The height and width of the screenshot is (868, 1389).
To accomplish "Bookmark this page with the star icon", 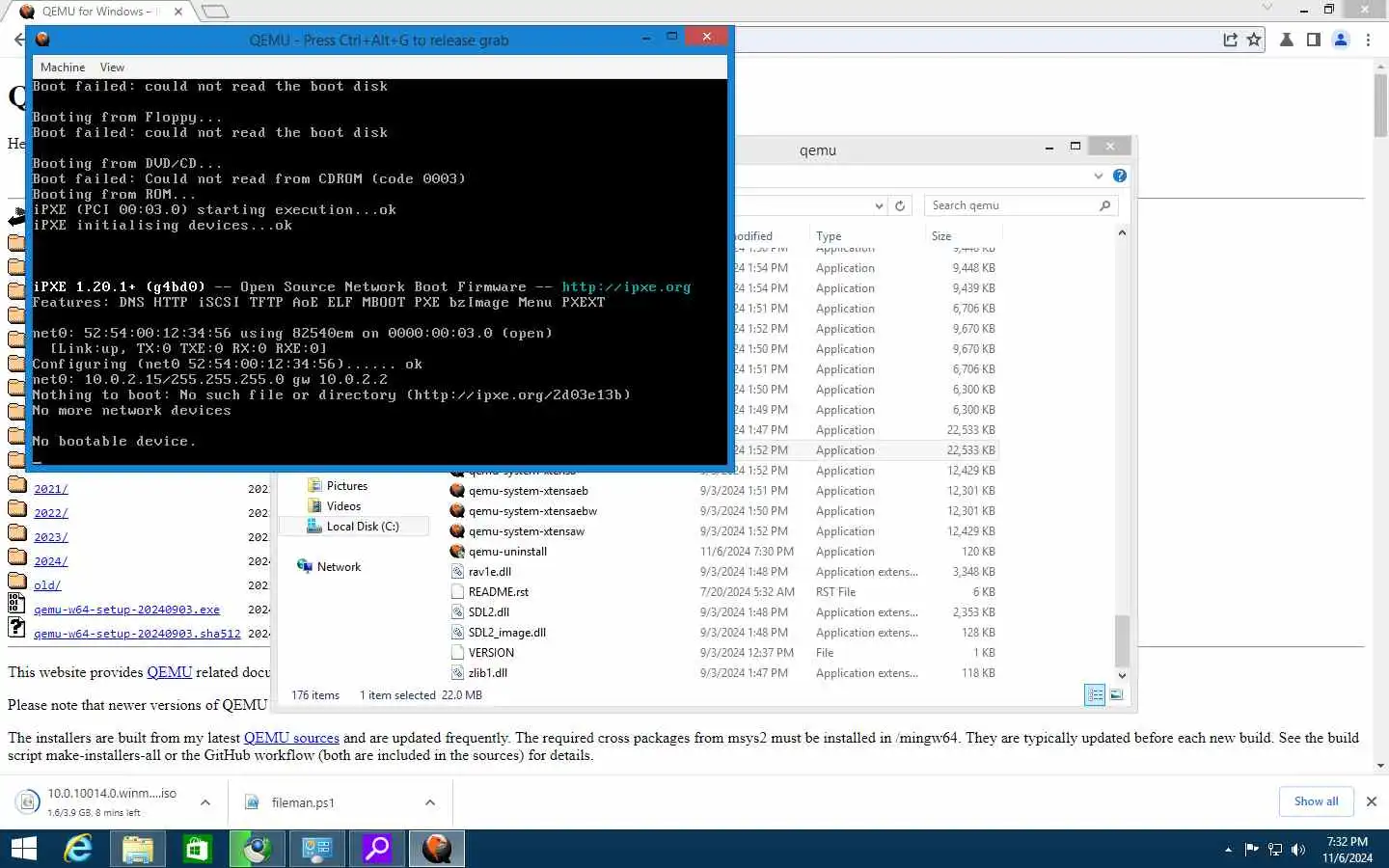I will 1254,40.
